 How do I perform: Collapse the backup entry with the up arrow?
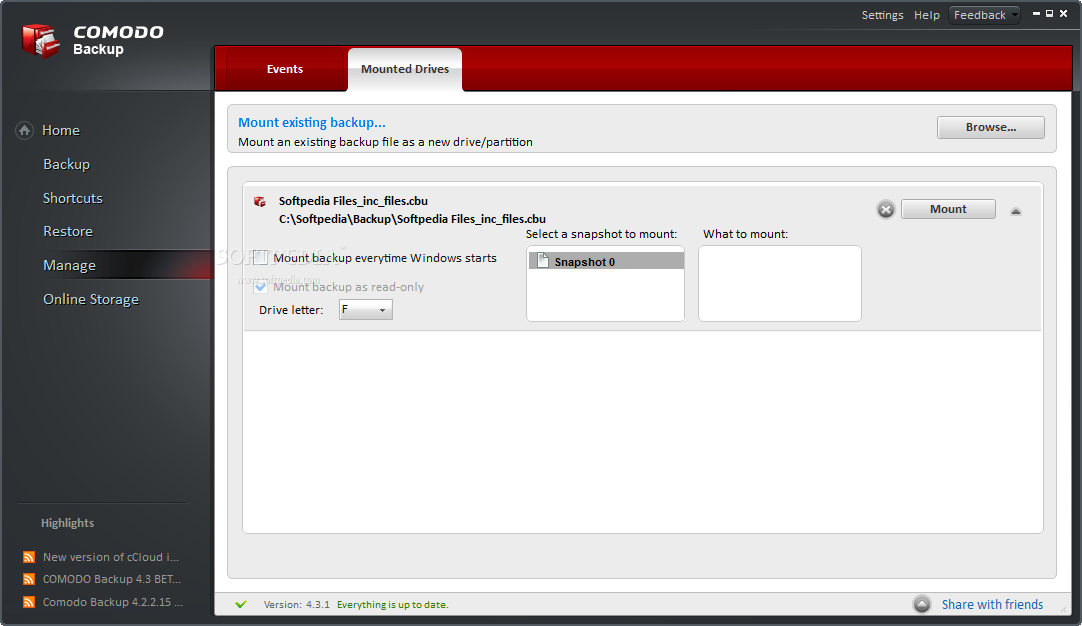pos(1016,211)
